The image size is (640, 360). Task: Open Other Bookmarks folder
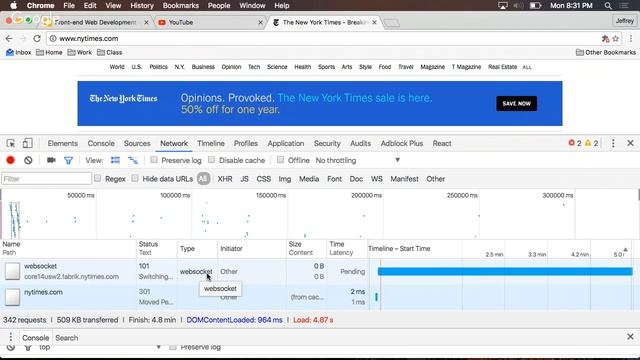click(606, 52)
